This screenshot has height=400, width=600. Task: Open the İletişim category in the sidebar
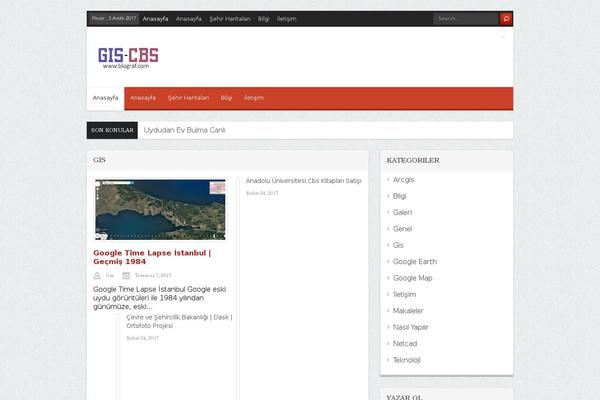(404, 294)
